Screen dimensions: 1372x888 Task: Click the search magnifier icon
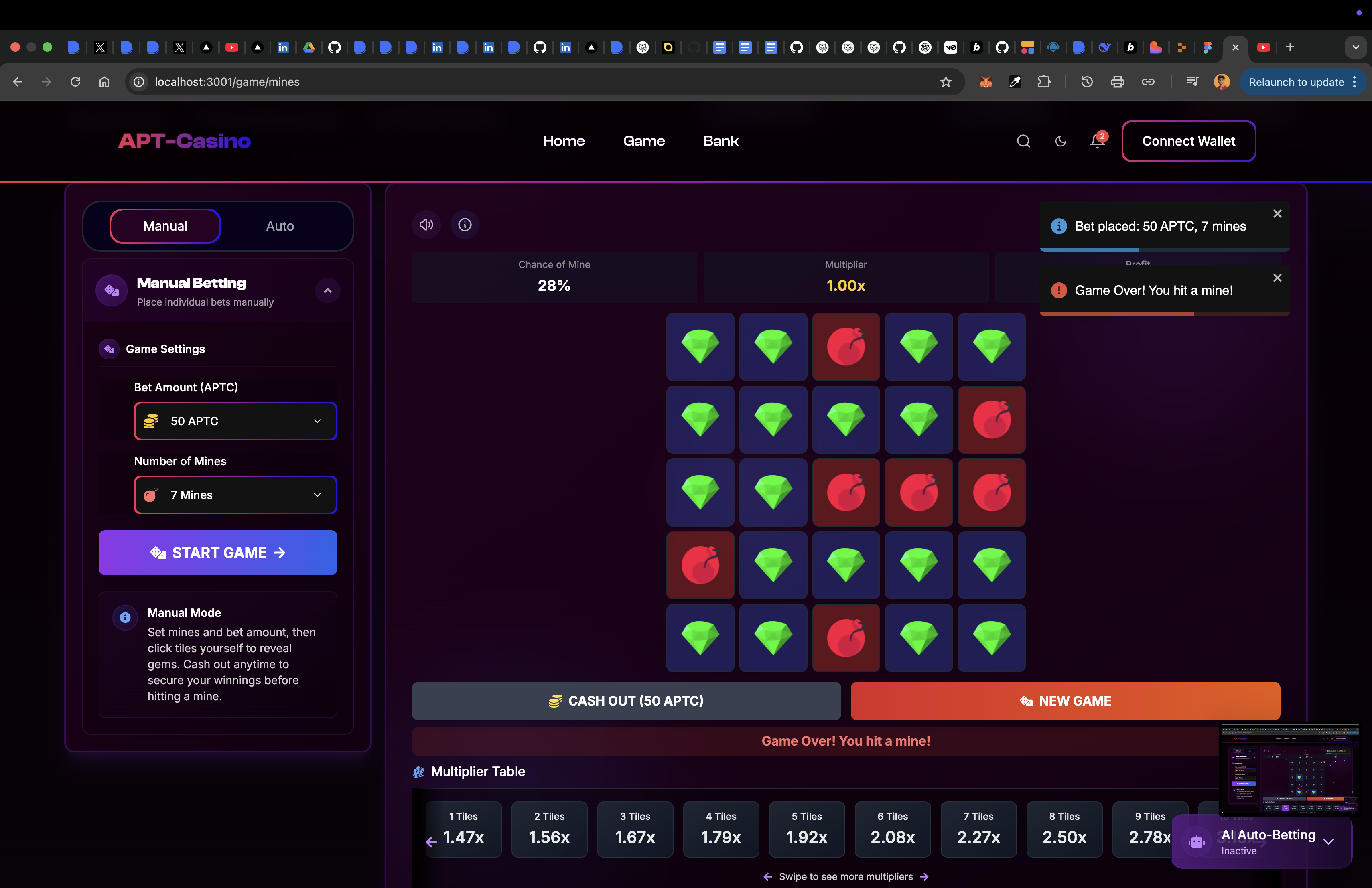[1023, 141]
